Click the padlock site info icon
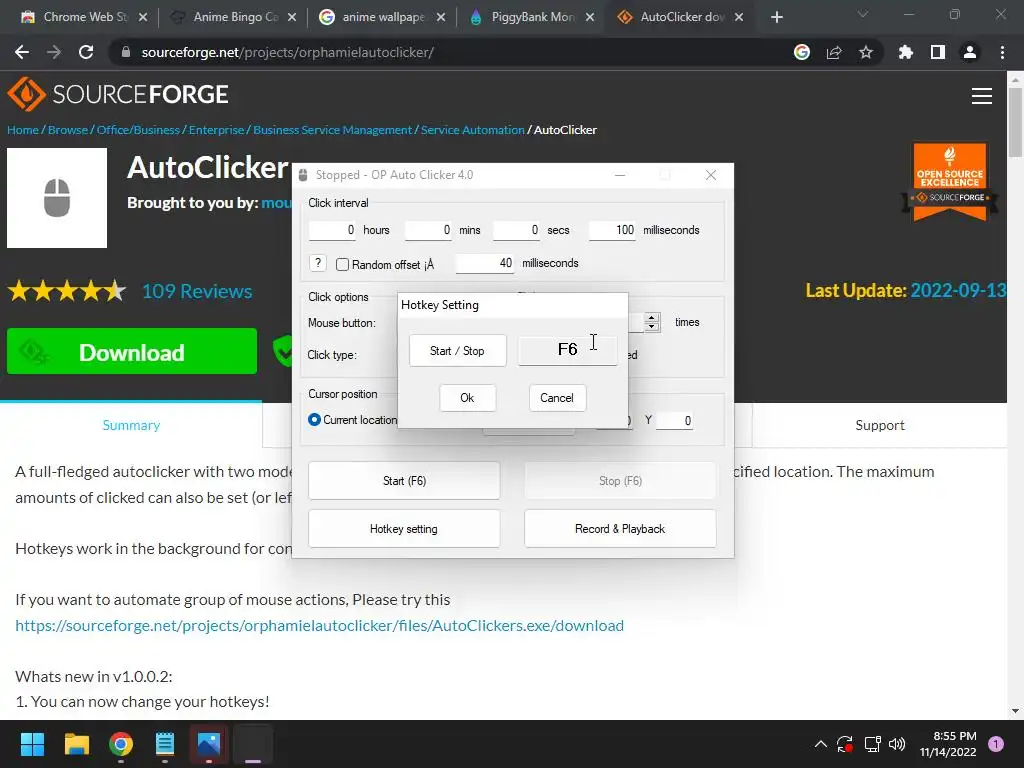Image resolution: width=1024 pixels, height=768 pixels. pyautogui.click(x=126, y=52)
